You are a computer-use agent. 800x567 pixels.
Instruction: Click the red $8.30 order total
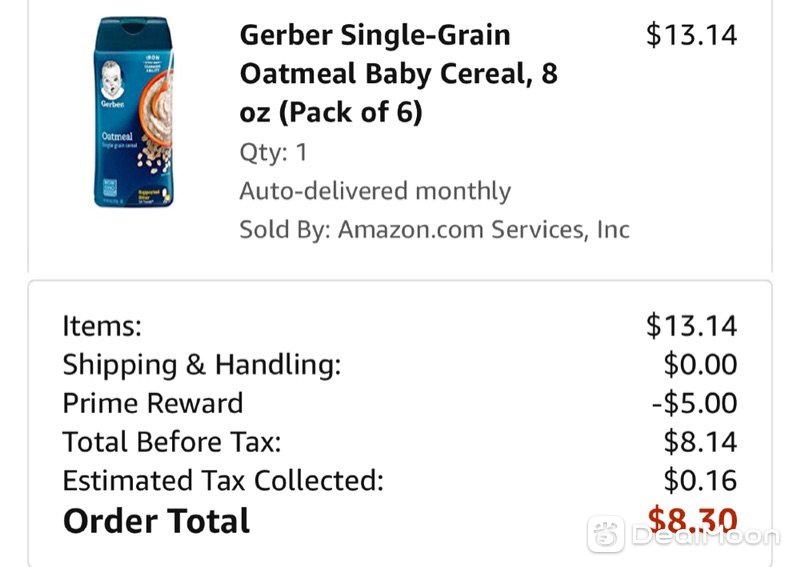pyautogui.click(x=692, y=520)
